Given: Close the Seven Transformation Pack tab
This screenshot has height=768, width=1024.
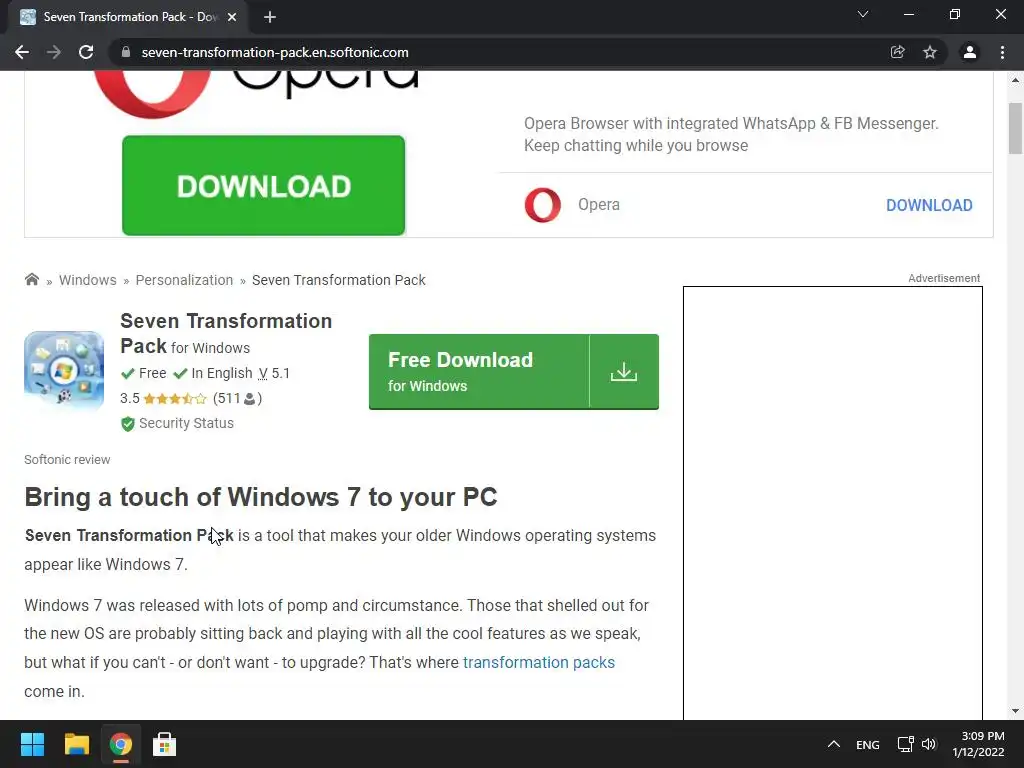Looking at the screenshot, I should (232, 17).
